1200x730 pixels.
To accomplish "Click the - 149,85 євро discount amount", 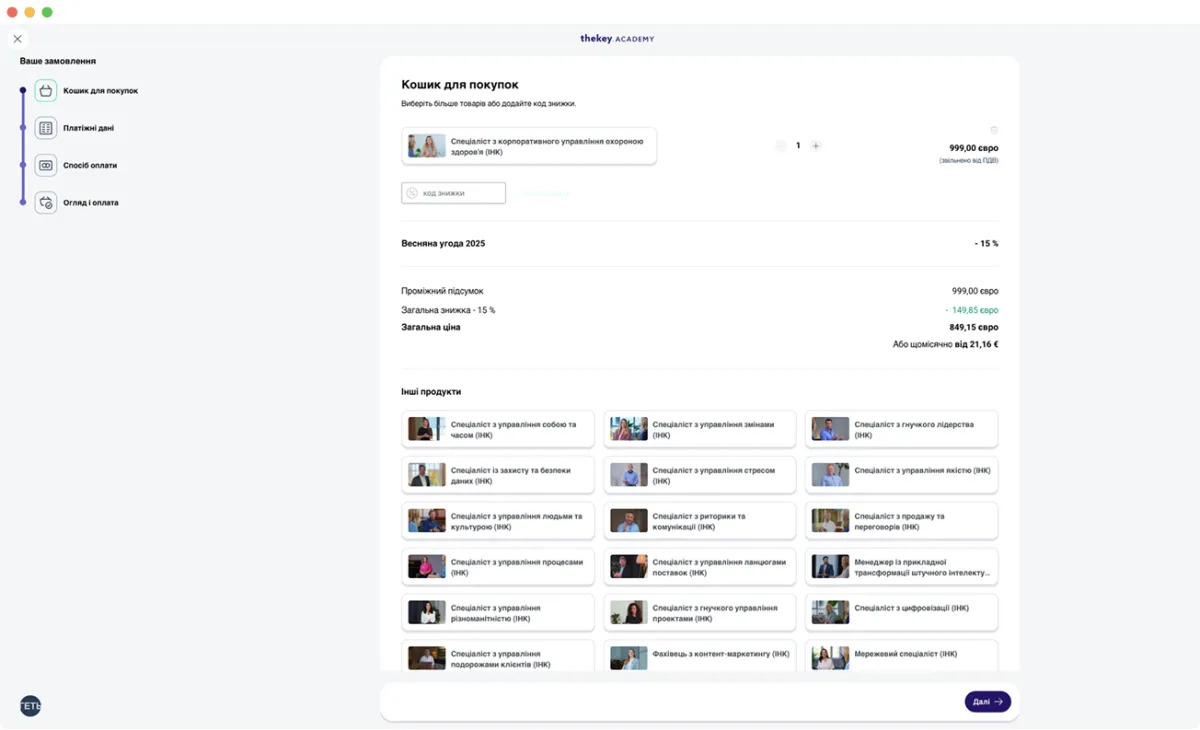I will pyautogui.click(x=972, y=310).
